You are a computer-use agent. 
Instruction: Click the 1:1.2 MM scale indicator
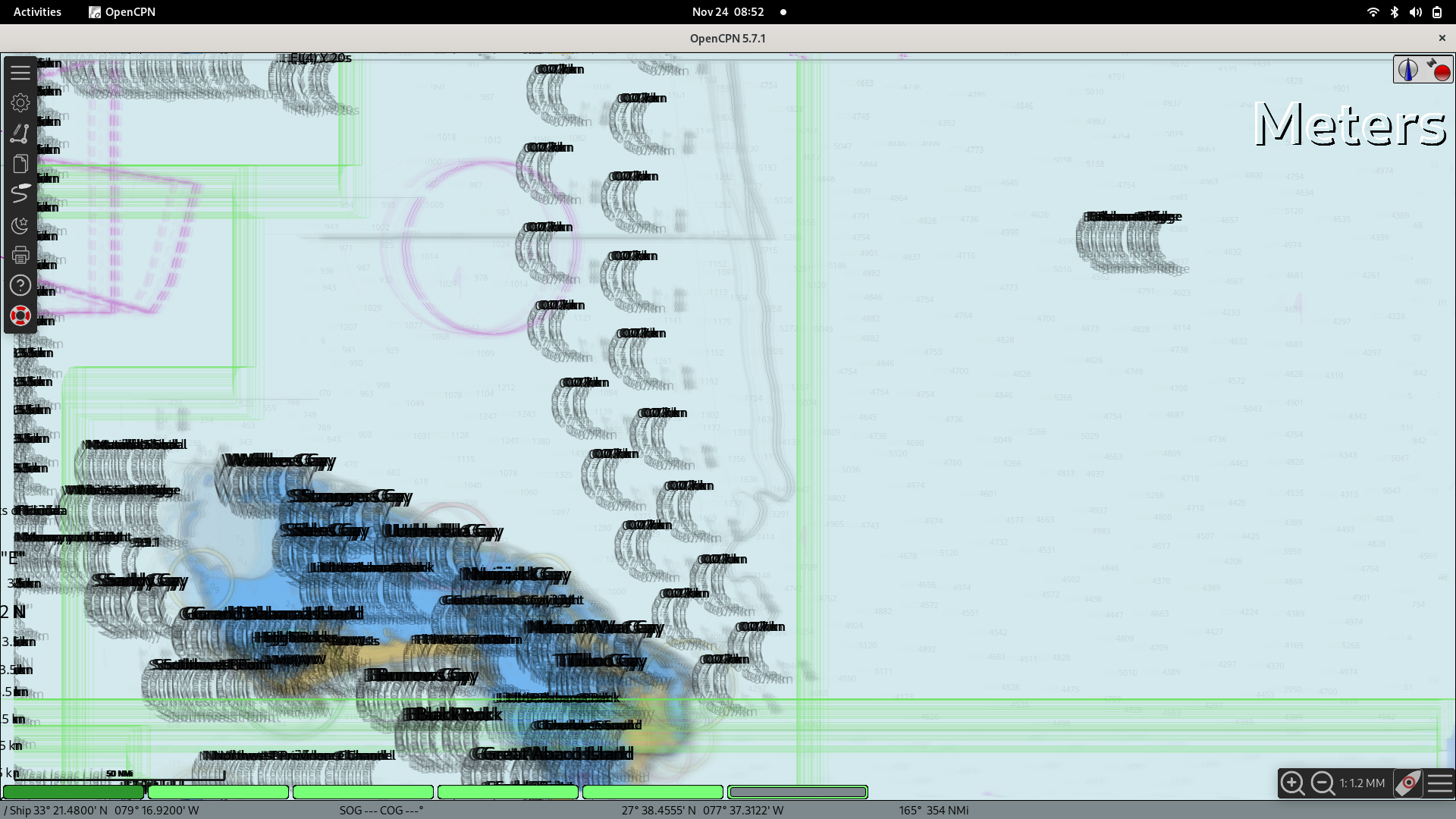click(1360, 783)
